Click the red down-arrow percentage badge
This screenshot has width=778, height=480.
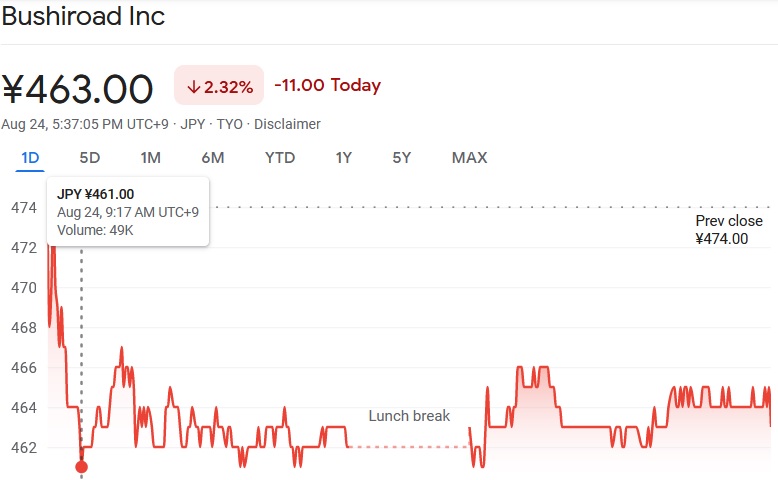[x=219, y=85]
